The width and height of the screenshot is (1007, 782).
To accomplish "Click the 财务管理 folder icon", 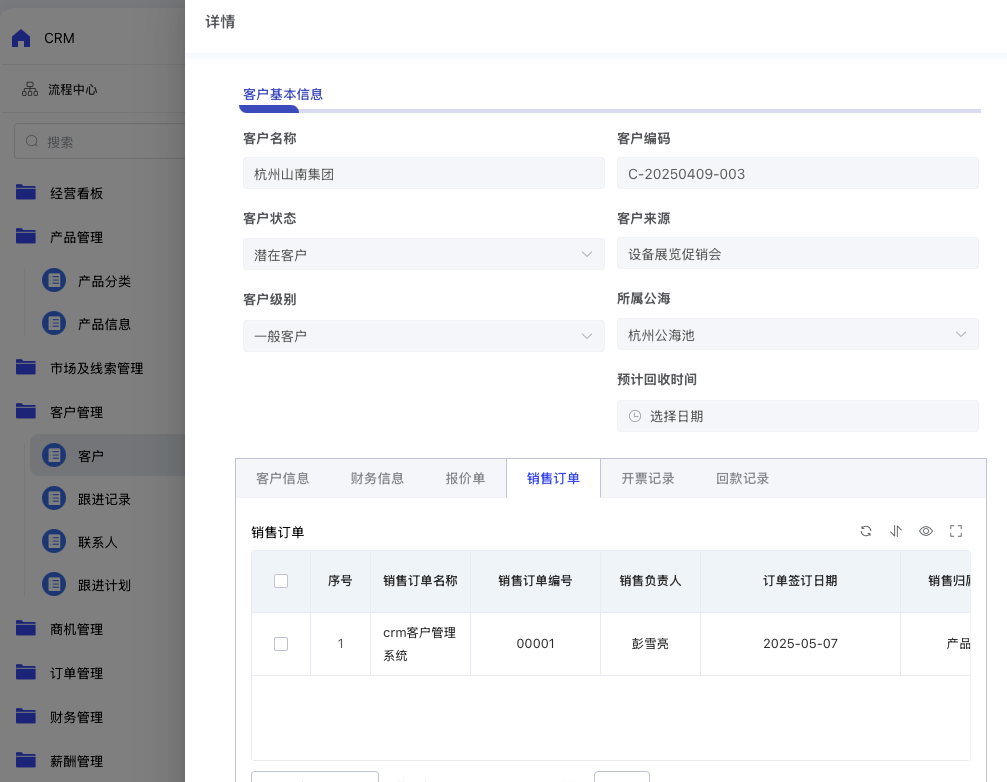I will pyautogui.click(x=26, y=716).
